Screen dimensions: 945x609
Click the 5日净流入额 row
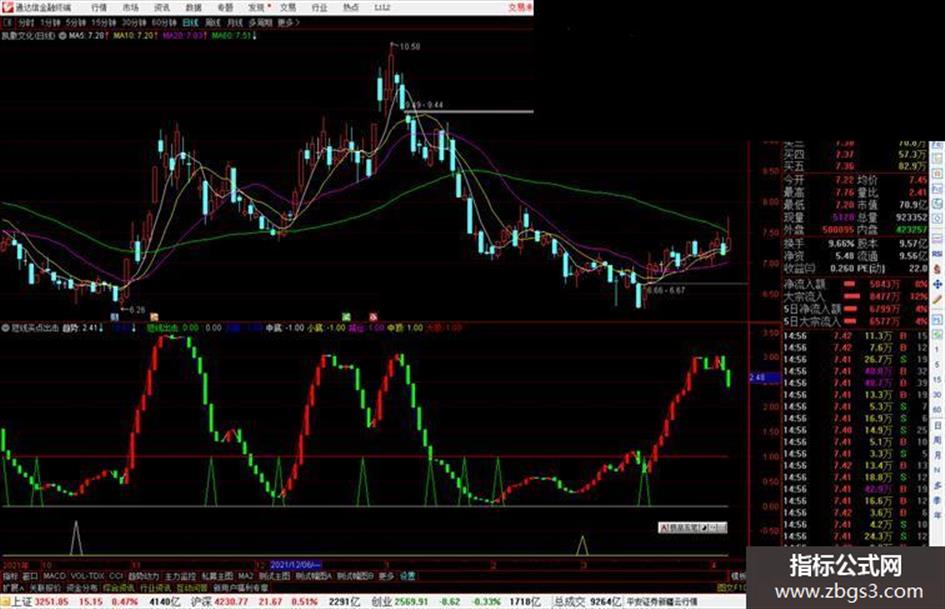click(x=856, y=309)
